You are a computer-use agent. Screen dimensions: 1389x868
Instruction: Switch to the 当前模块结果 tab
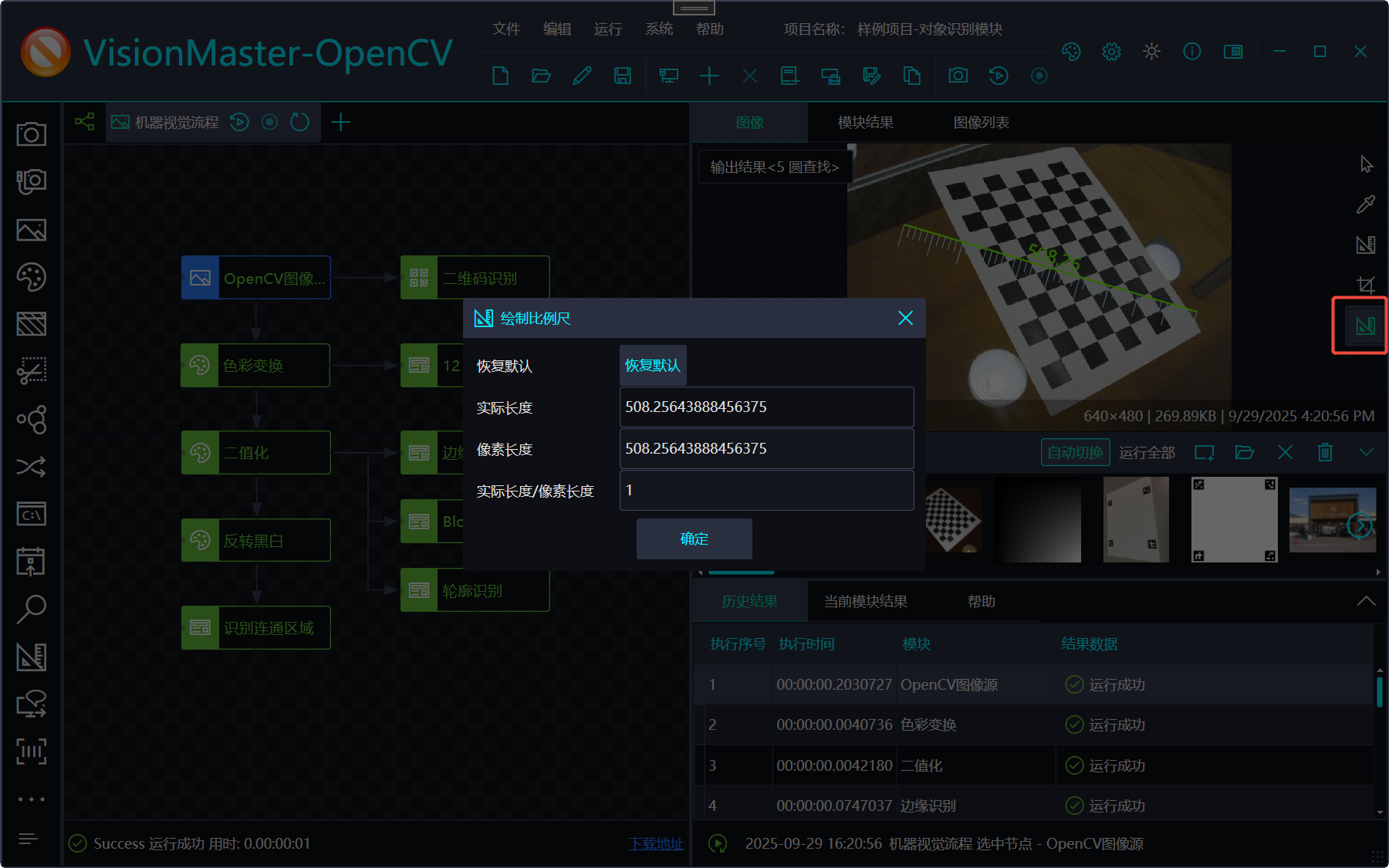(x=866, y=601)
